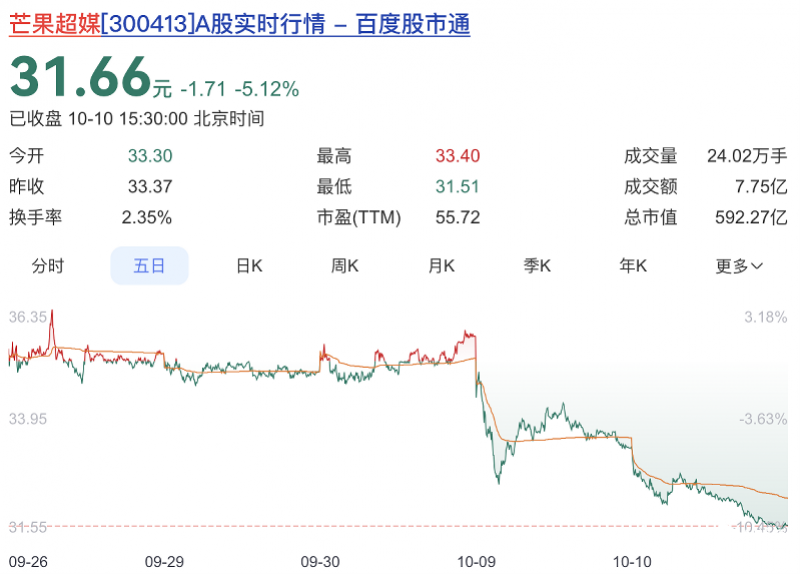Select the 09-26 date on the axis
The width and height of the screenshot is (800, 574).
point(28,561)
